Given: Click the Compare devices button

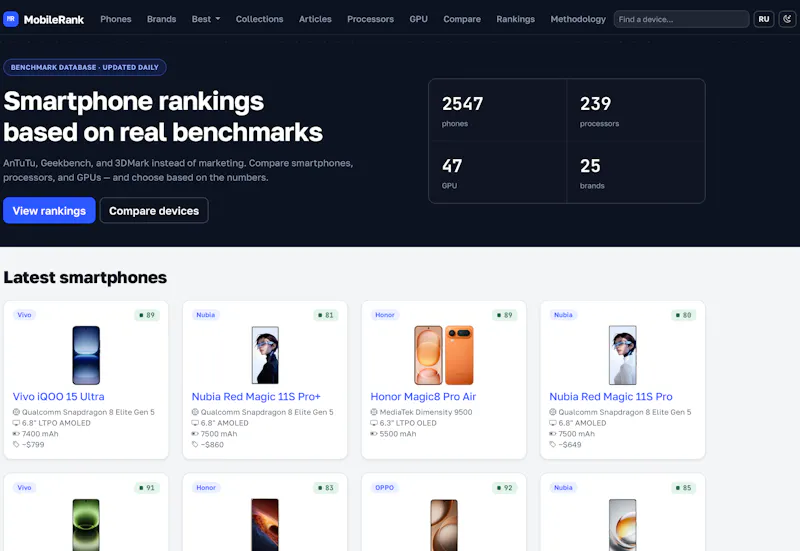Looking at the screenshot, I should pyautogui.click(x=154, y=210).
